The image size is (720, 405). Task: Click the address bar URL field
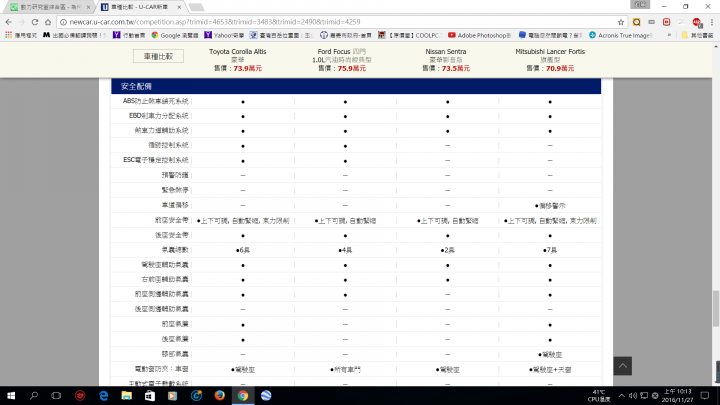[340, 22]
